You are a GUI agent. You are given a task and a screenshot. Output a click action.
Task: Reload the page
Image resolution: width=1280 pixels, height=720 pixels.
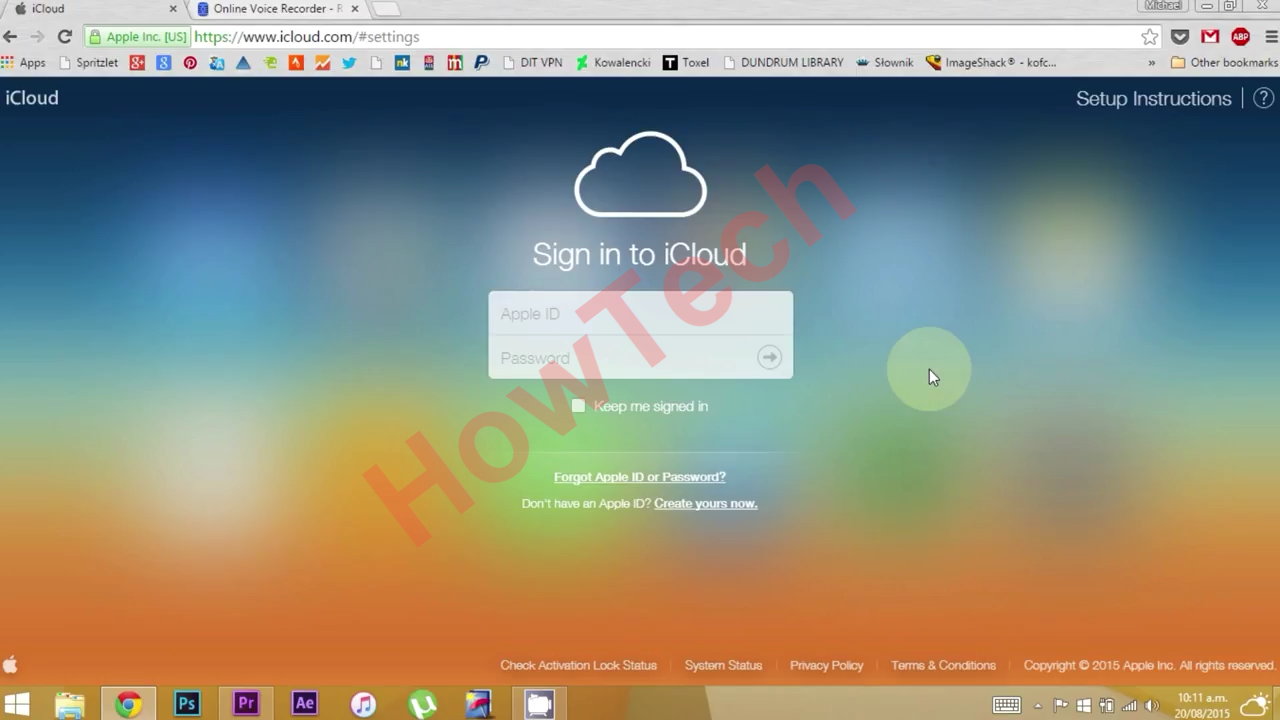[64, 37]
